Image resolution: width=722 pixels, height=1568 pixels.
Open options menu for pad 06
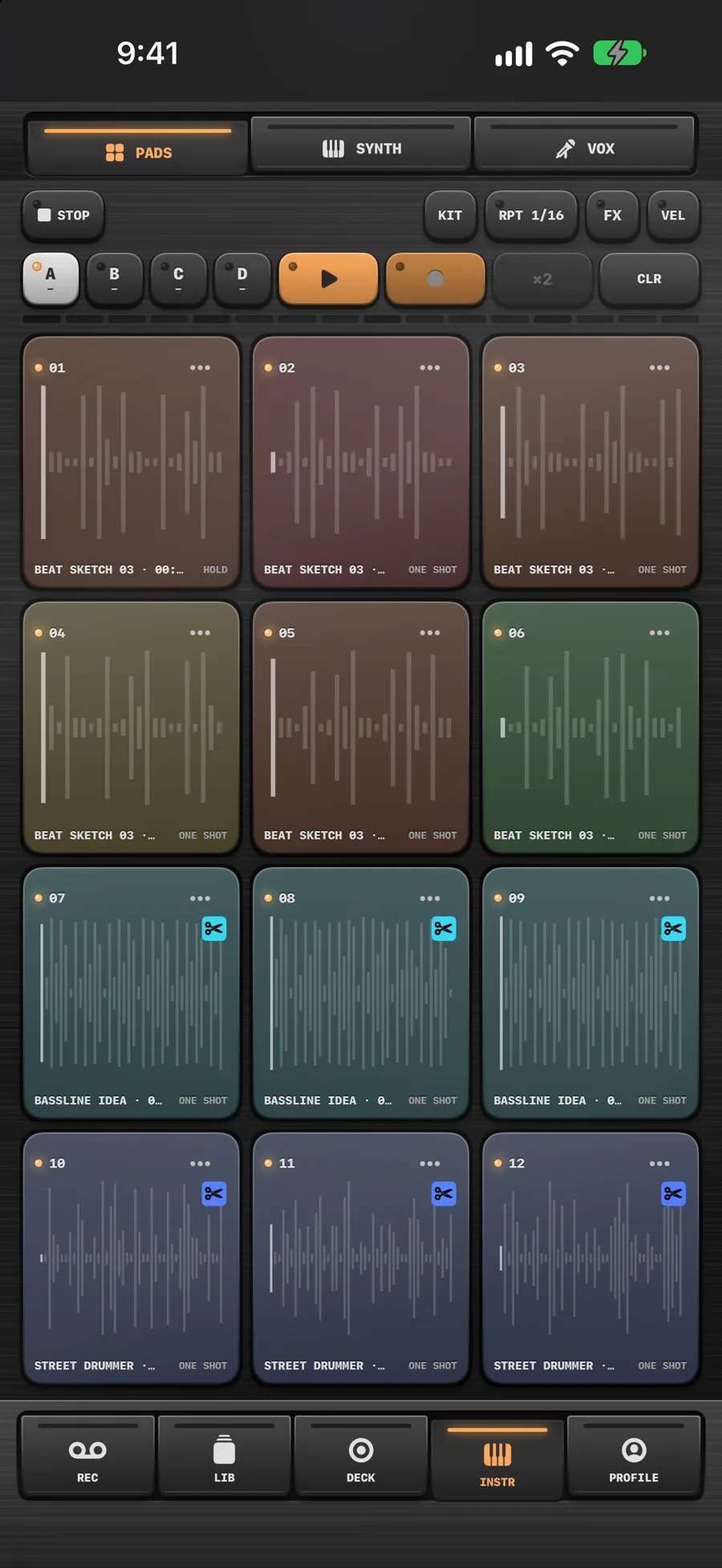pos(659,633)
